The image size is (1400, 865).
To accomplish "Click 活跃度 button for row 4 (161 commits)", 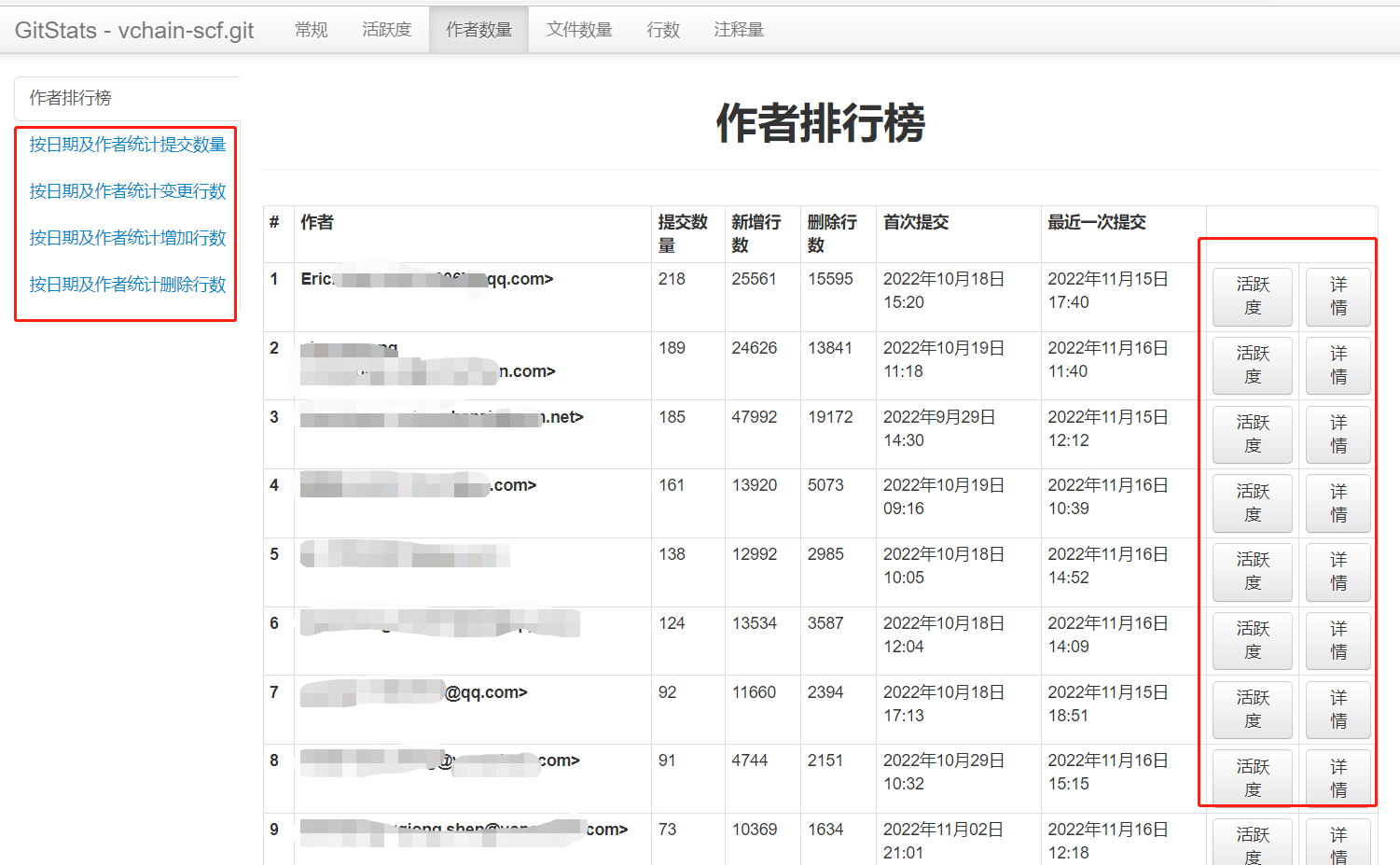I will [1253, 504].
